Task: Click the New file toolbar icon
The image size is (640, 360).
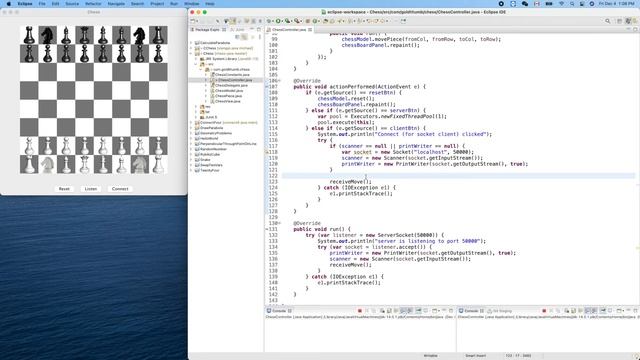Action: 193,21
